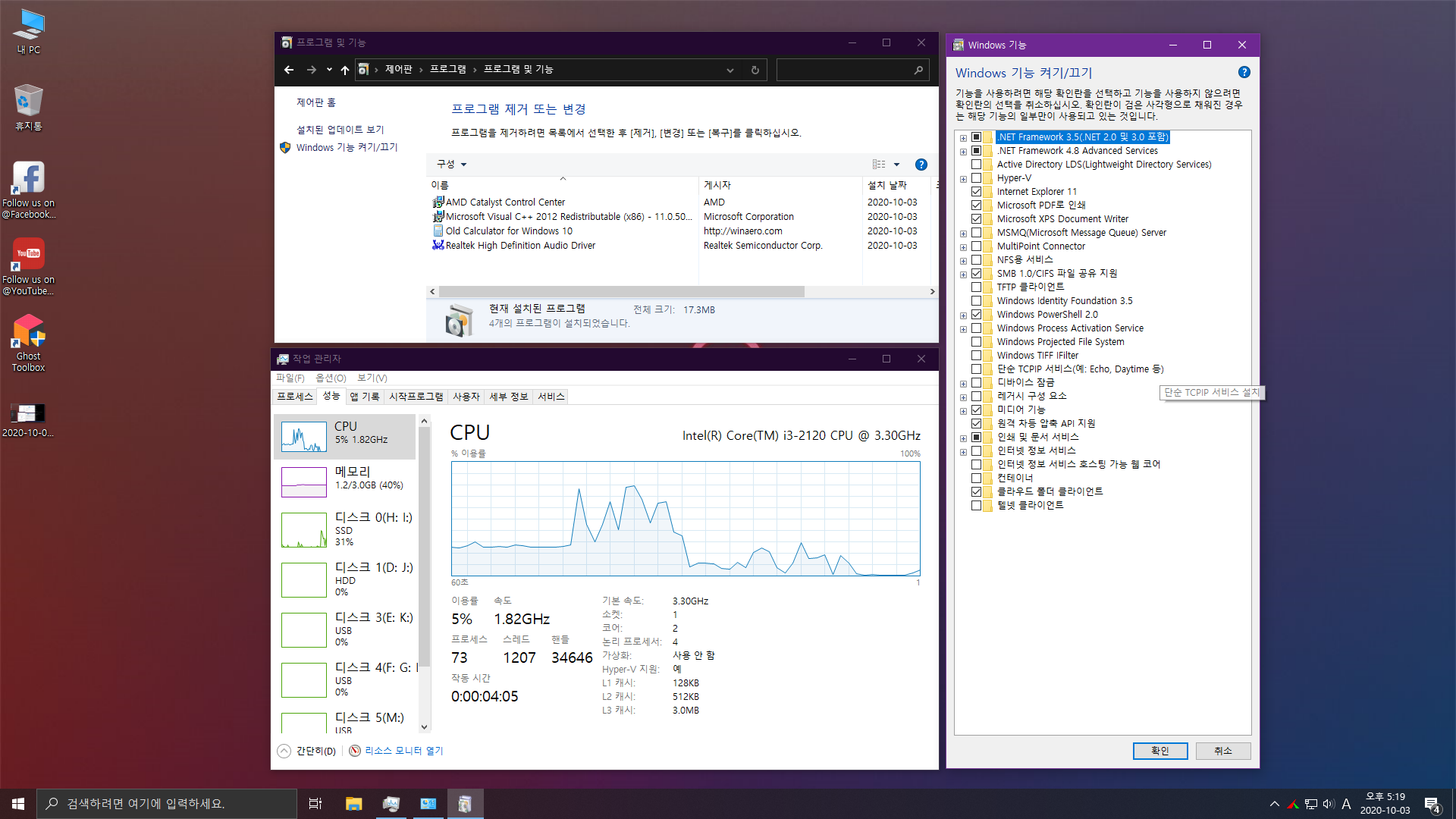Click the horizontal scrollbar in program list
This screenshot has width=1456, height=819.
coord(622,292)
